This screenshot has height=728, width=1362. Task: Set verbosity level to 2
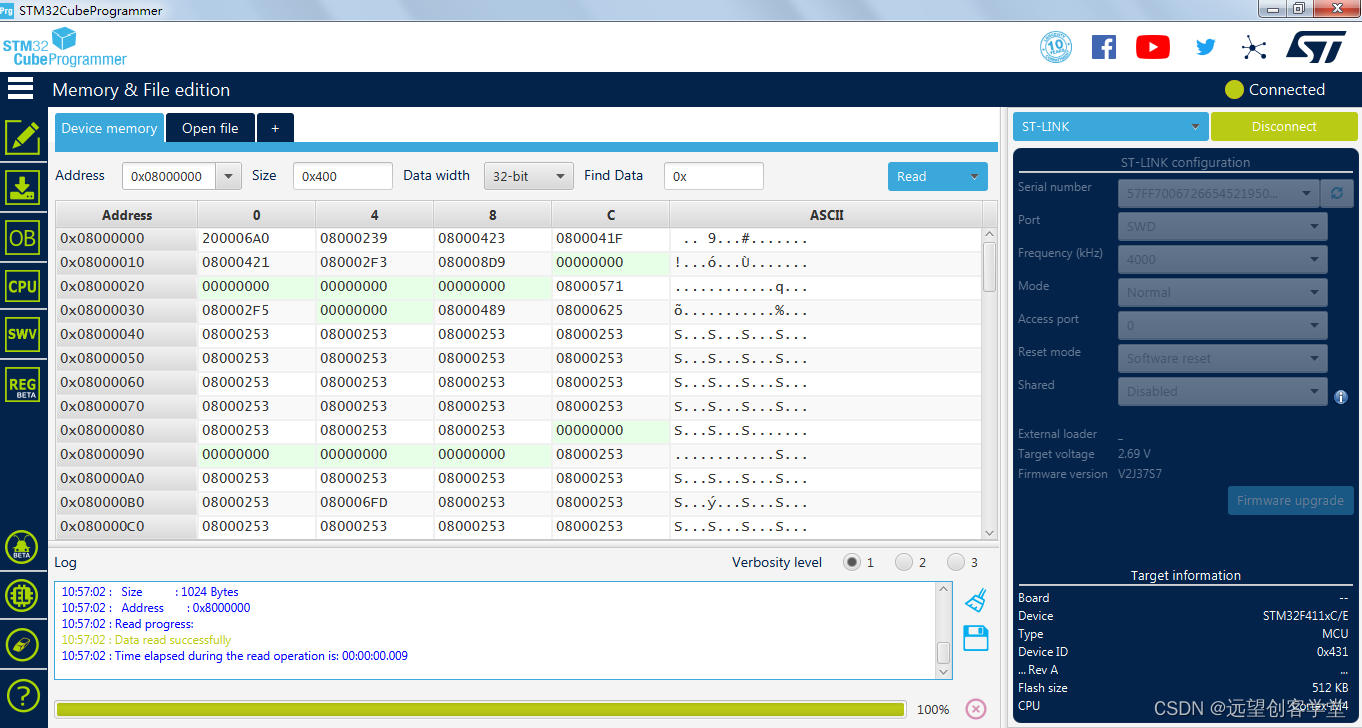(904, 562)
